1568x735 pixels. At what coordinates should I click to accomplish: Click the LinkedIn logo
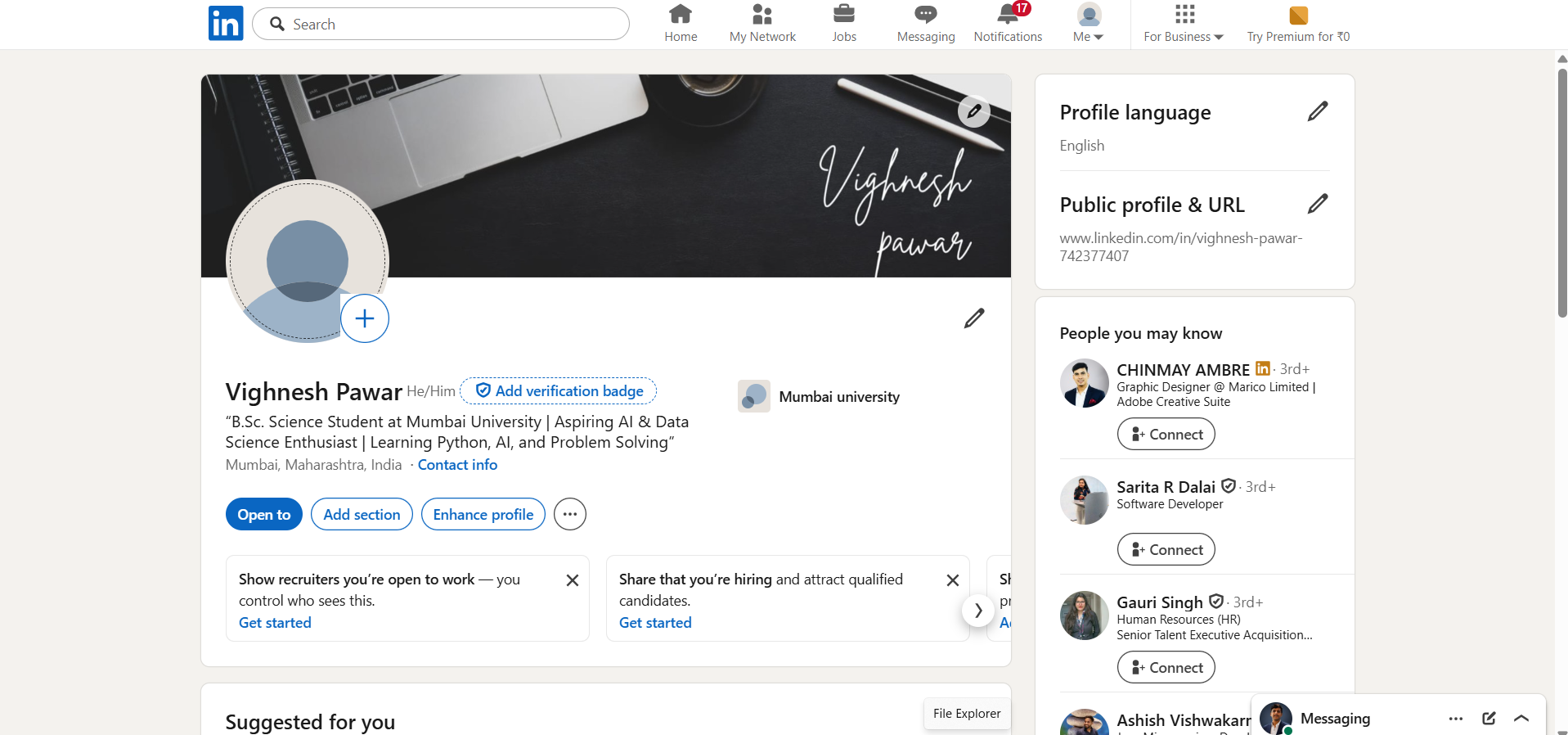[x=226, y=24]
